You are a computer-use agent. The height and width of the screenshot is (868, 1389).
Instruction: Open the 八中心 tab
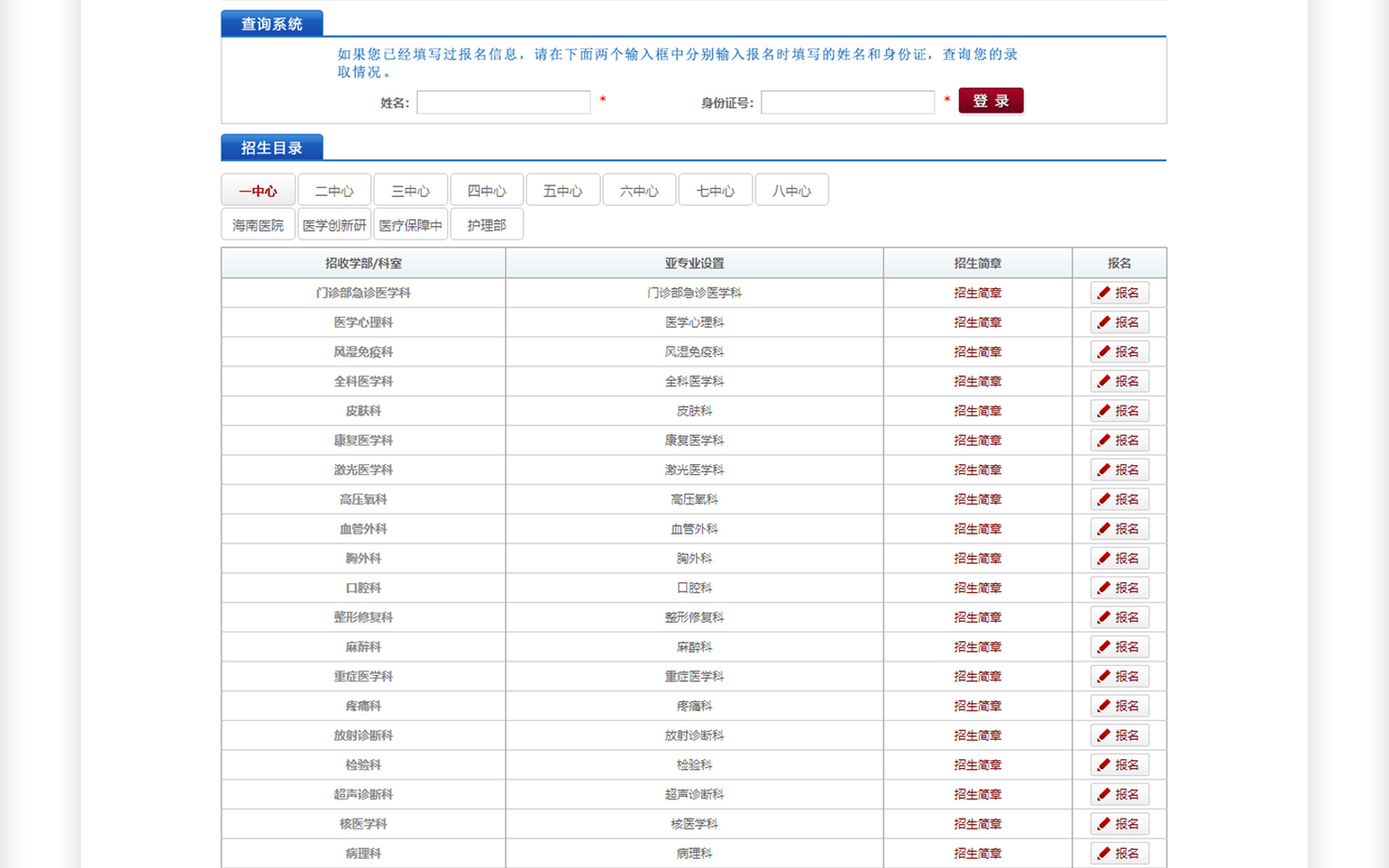(791, 191)
